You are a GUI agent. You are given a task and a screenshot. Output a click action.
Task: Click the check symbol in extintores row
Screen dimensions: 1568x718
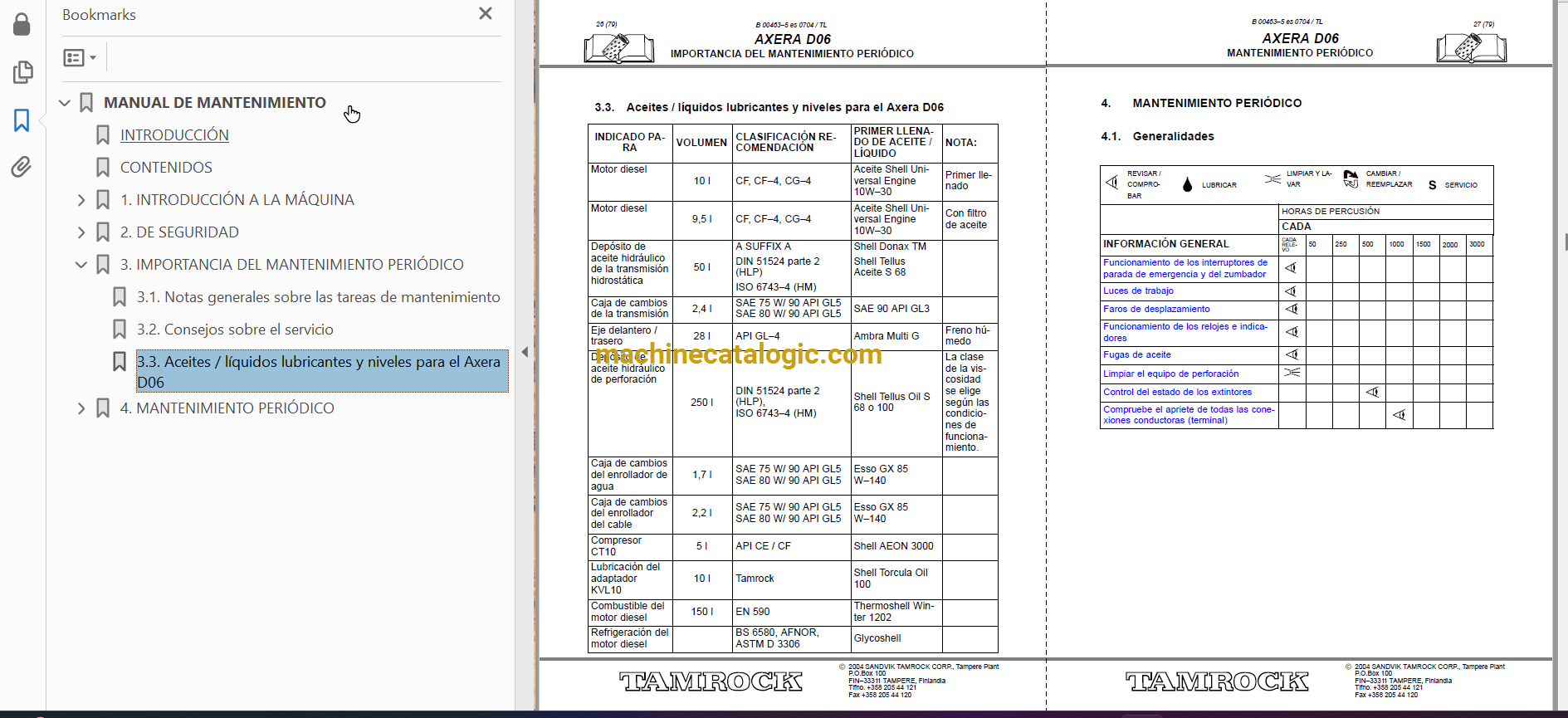pyautogui.click(x=1372, y=392)
